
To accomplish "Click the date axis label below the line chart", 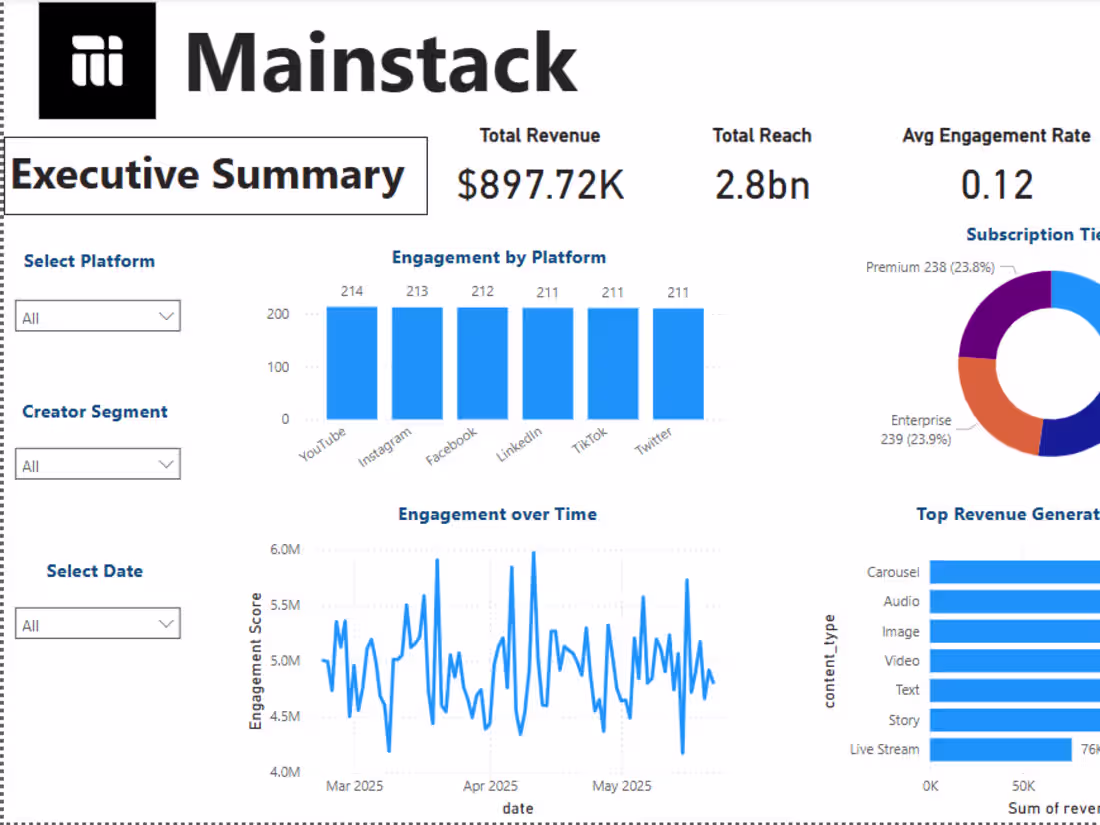I will (518, 808).
